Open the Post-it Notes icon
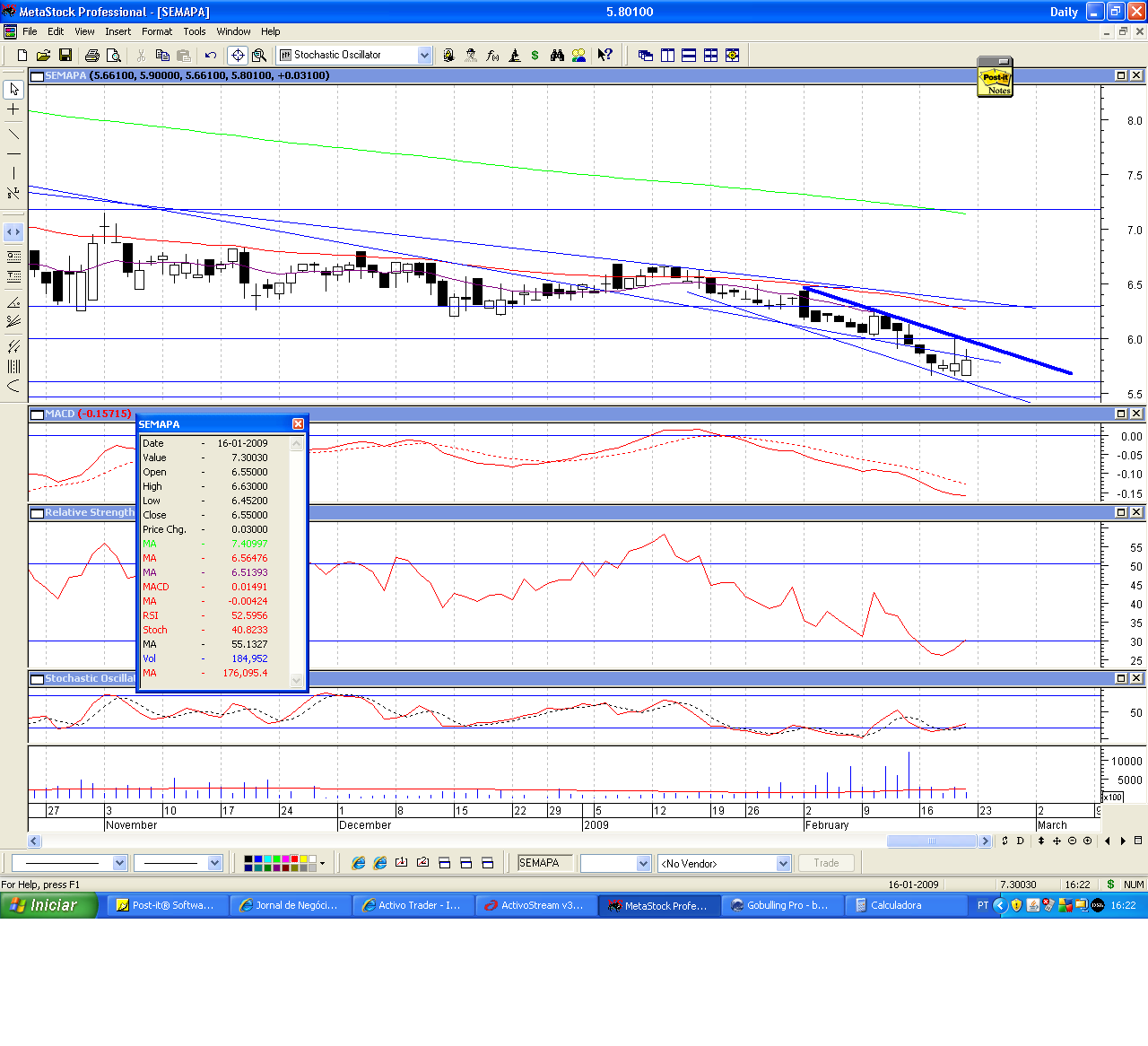Screen dimensions: 1148x1046 (x=996, y=78)
